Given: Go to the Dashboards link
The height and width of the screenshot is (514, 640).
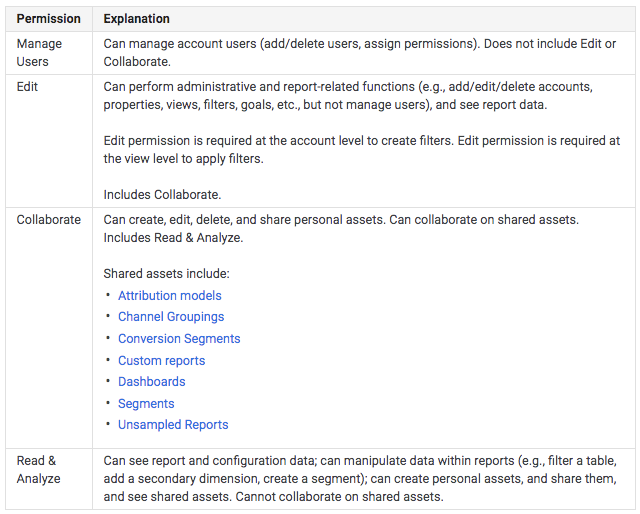Looking at the screenshot, I should [x=151, y=382].
